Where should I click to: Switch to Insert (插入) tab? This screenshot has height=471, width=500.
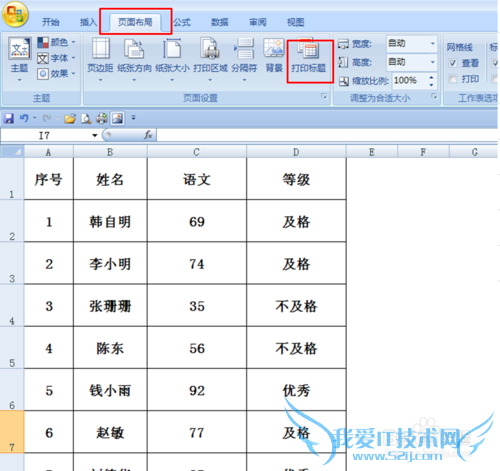pos(88,22)
